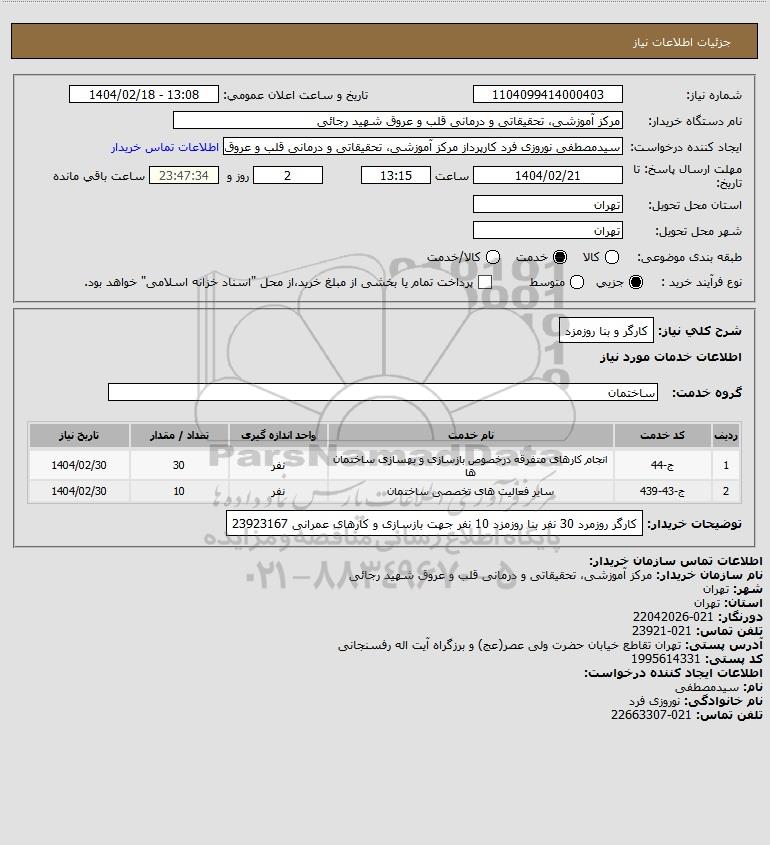
Task: Click the fax number 22042026-021
Action: [672, 617]
